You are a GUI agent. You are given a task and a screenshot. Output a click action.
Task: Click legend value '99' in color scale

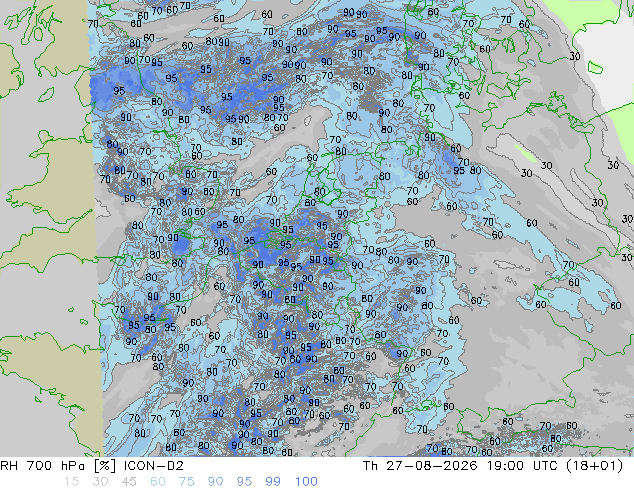(x=273, y=482)
